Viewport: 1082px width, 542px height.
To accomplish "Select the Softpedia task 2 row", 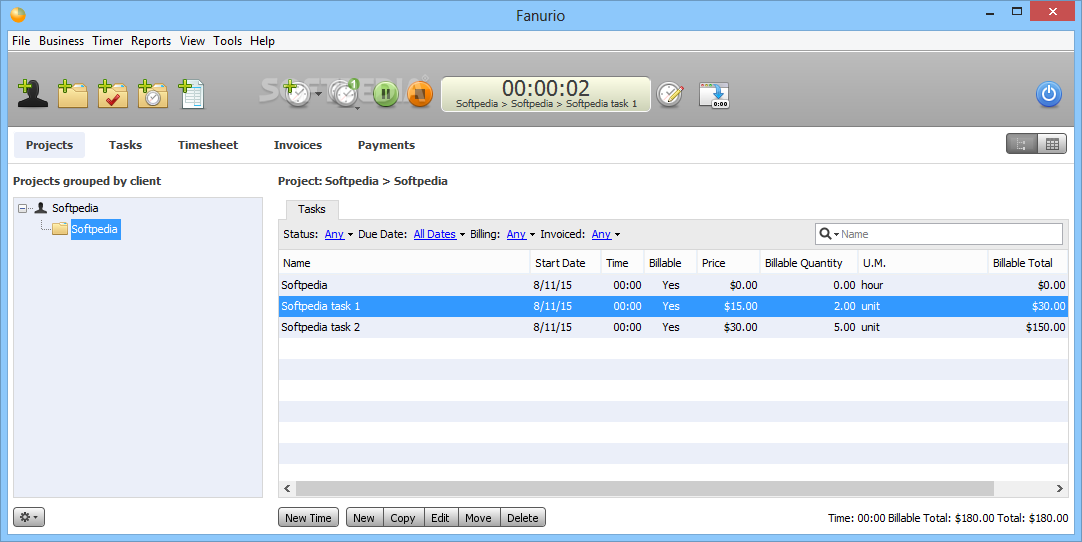I will coord(673,327).
